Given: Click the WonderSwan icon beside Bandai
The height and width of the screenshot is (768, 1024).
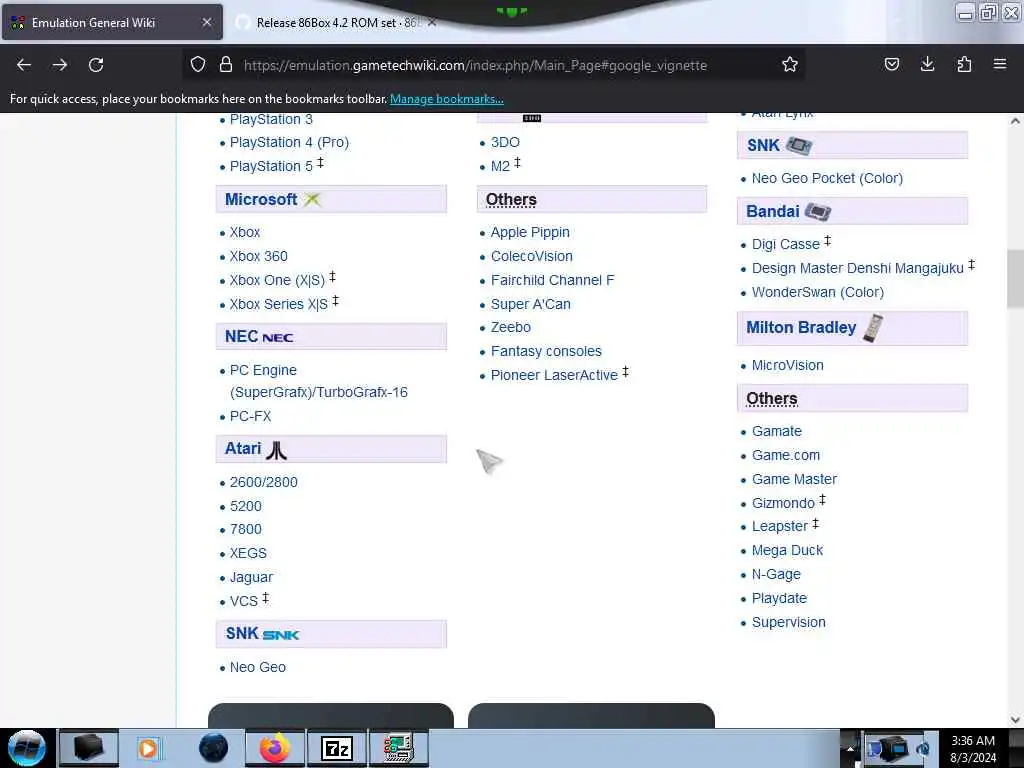Looking at the screenshot, I should tap(818, 211).
